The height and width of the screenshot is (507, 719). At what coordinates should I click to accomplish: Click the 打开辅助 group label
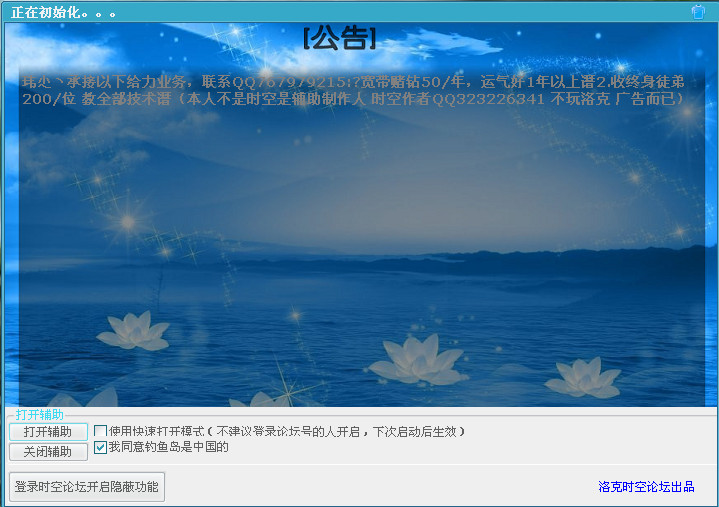click(x=39, y=414)
